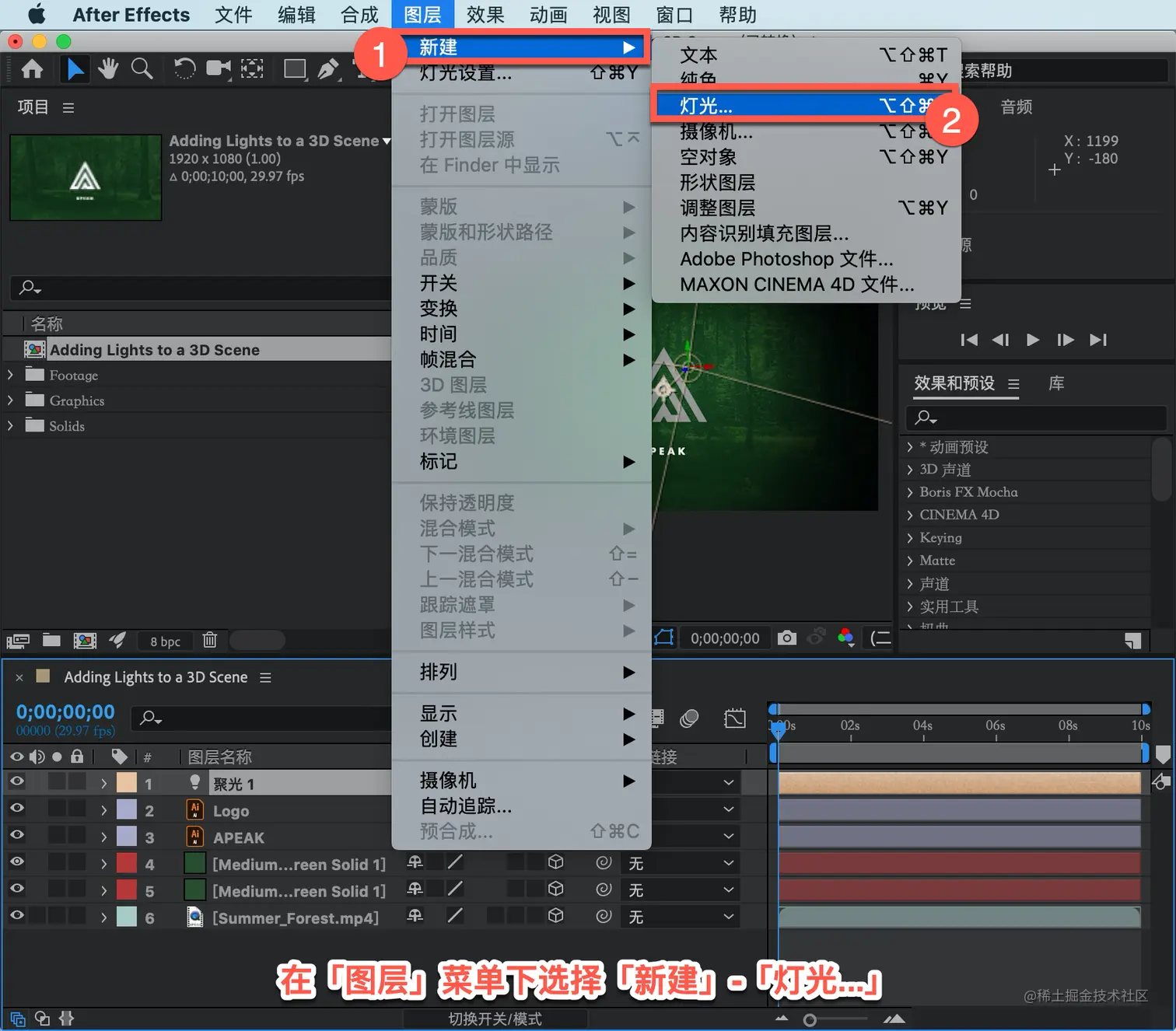Screen dimensions: 1176x1031
Task: Expand the 动画预设 effects category
Action: [910, 447]
